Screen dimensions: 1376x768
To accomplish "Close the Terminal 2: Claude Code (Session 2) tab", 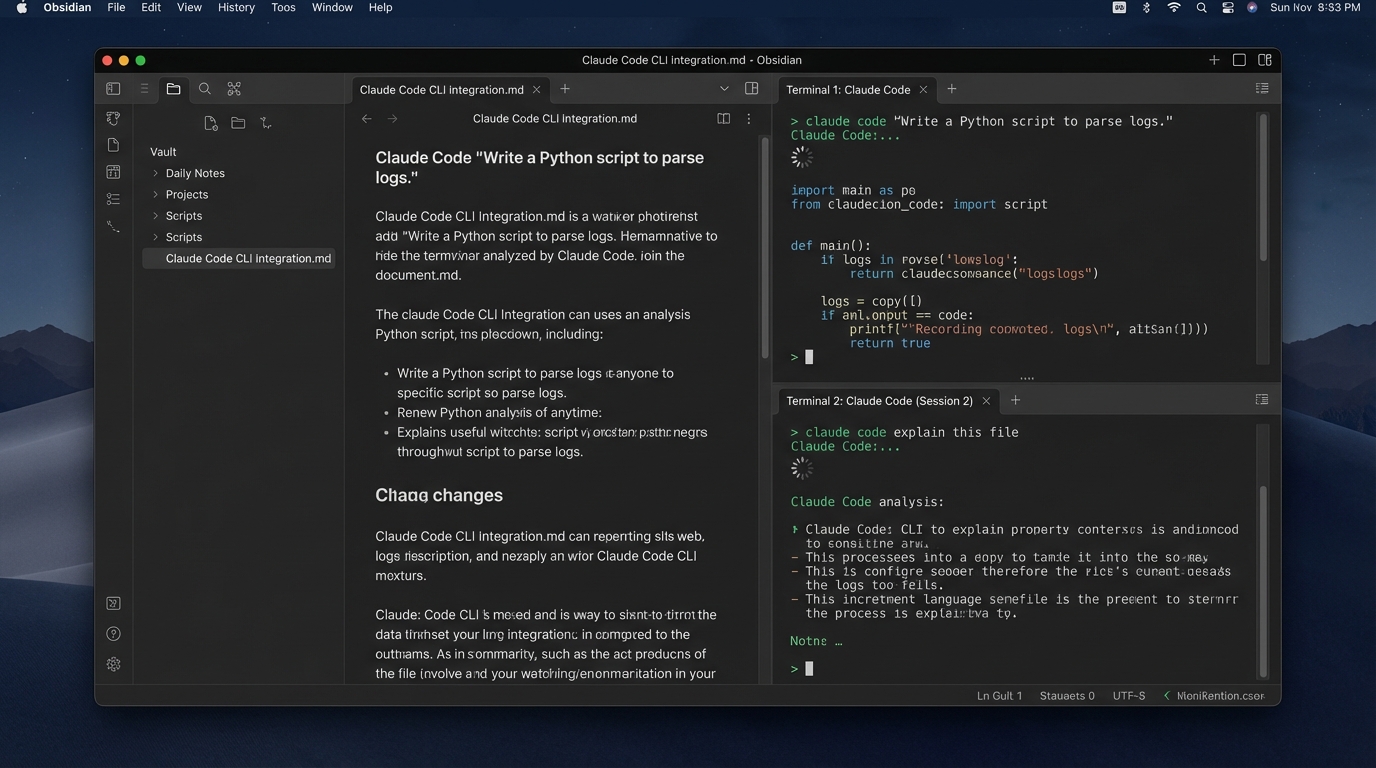I will point(986,401).
